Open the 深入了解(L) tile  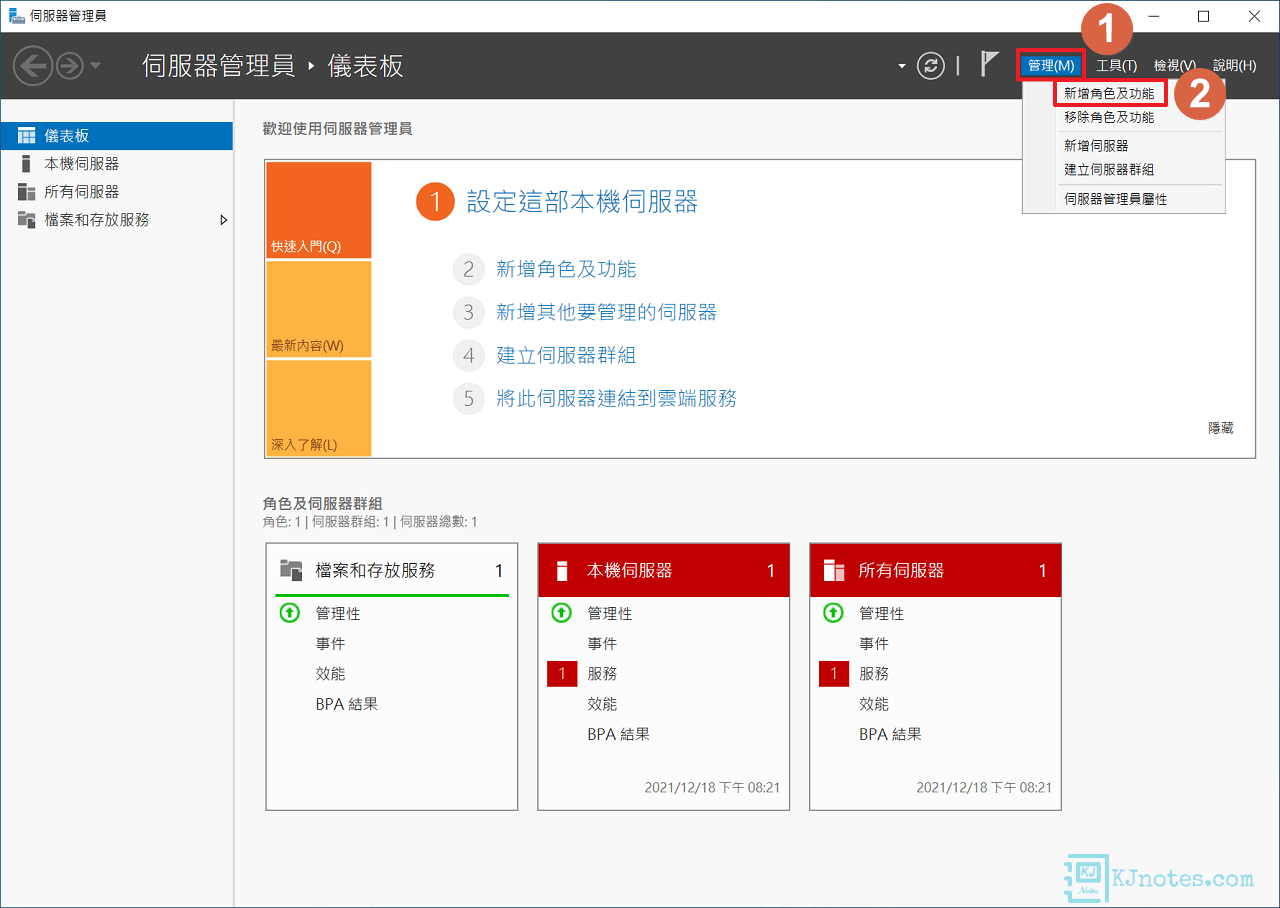319,408
